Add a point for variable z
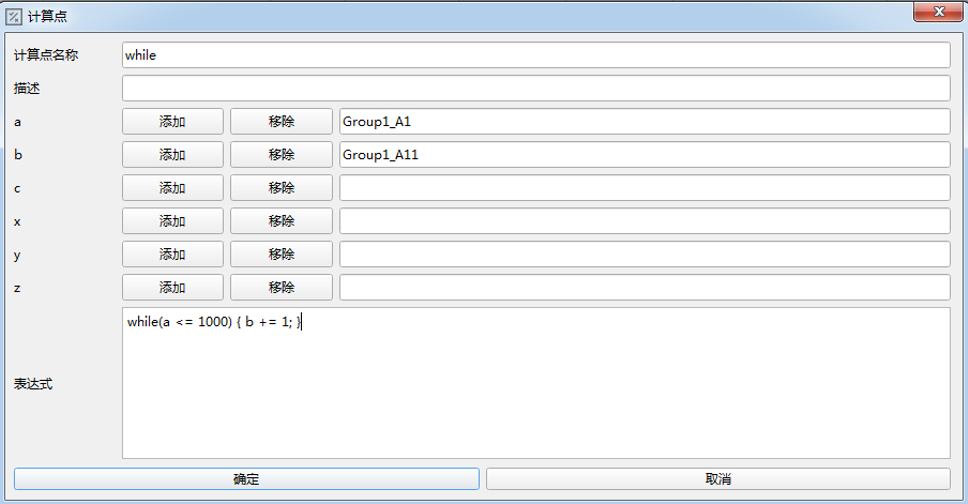The width and height of the screenshot is (968, 504). 172,287
